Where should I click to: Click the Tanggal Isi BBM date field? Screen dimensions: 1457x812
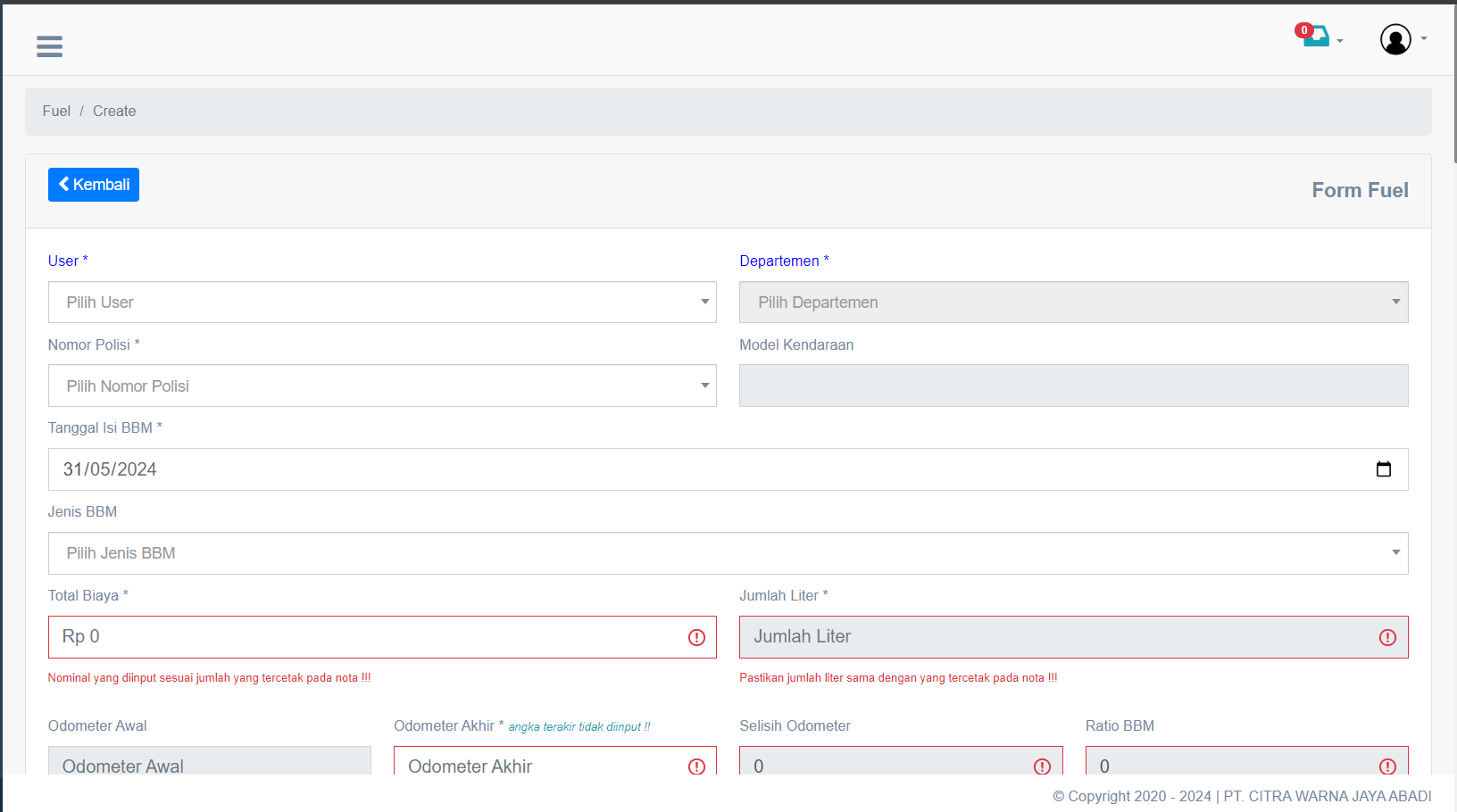click(x=696, y=469)
